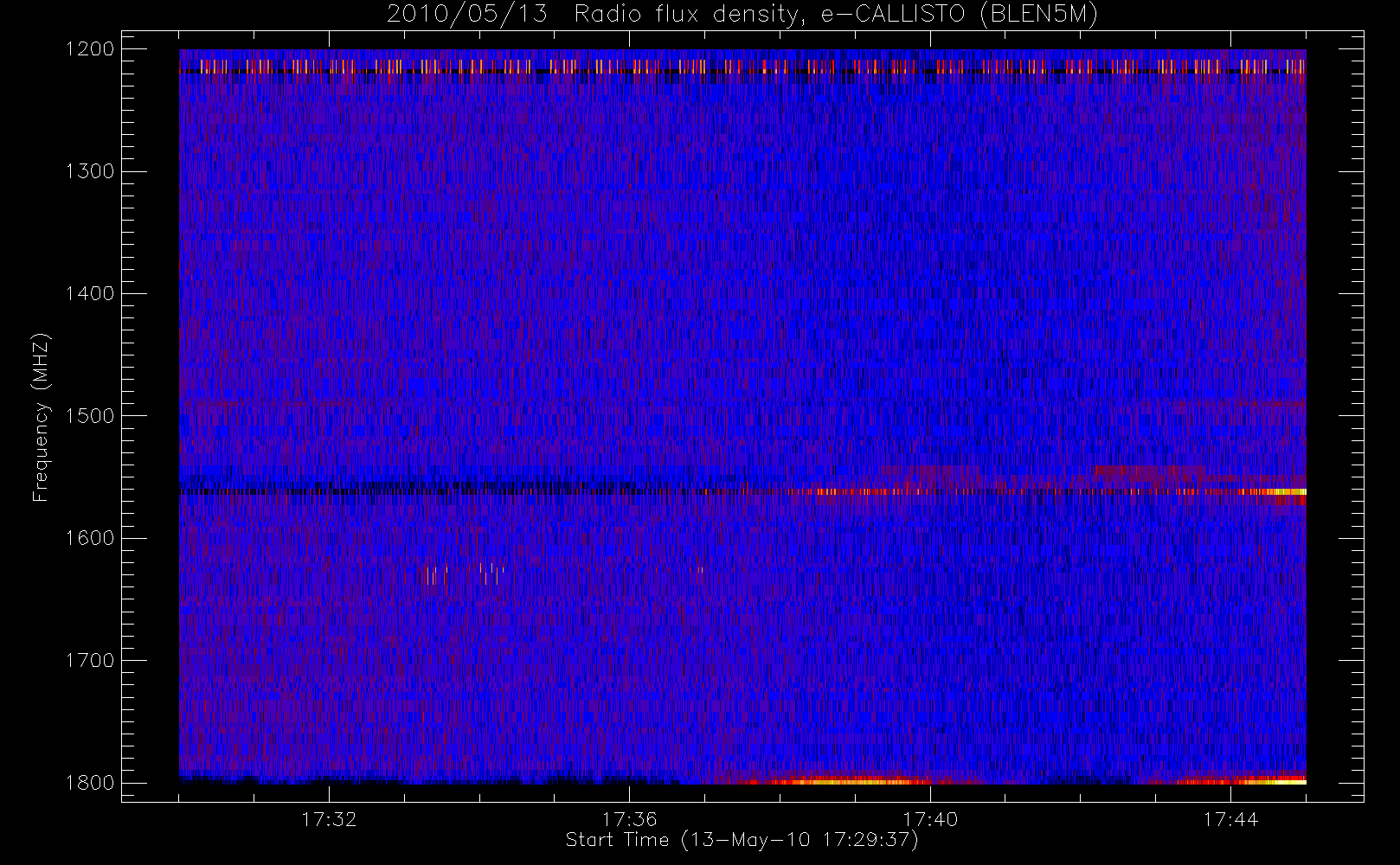Viewport: 1400px width, 865px height.
Task: Click the 1300 frequency tick label
Action: coord(90,171)
